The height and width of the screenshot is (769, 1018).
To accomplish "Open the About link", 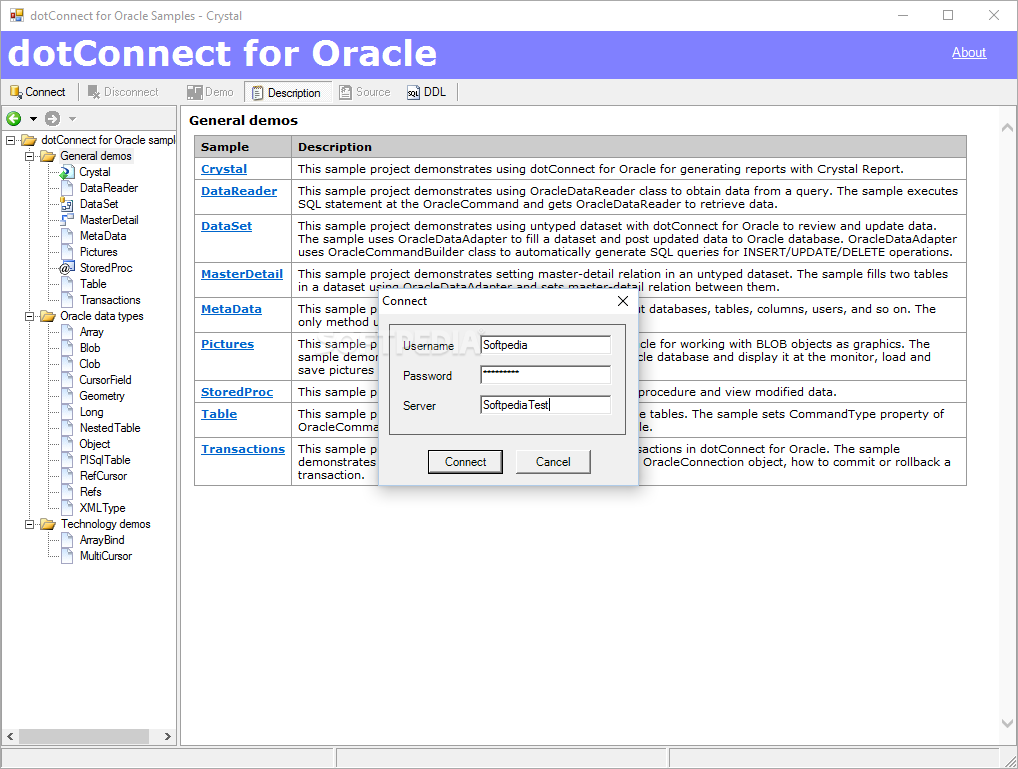I will (969, 53).
